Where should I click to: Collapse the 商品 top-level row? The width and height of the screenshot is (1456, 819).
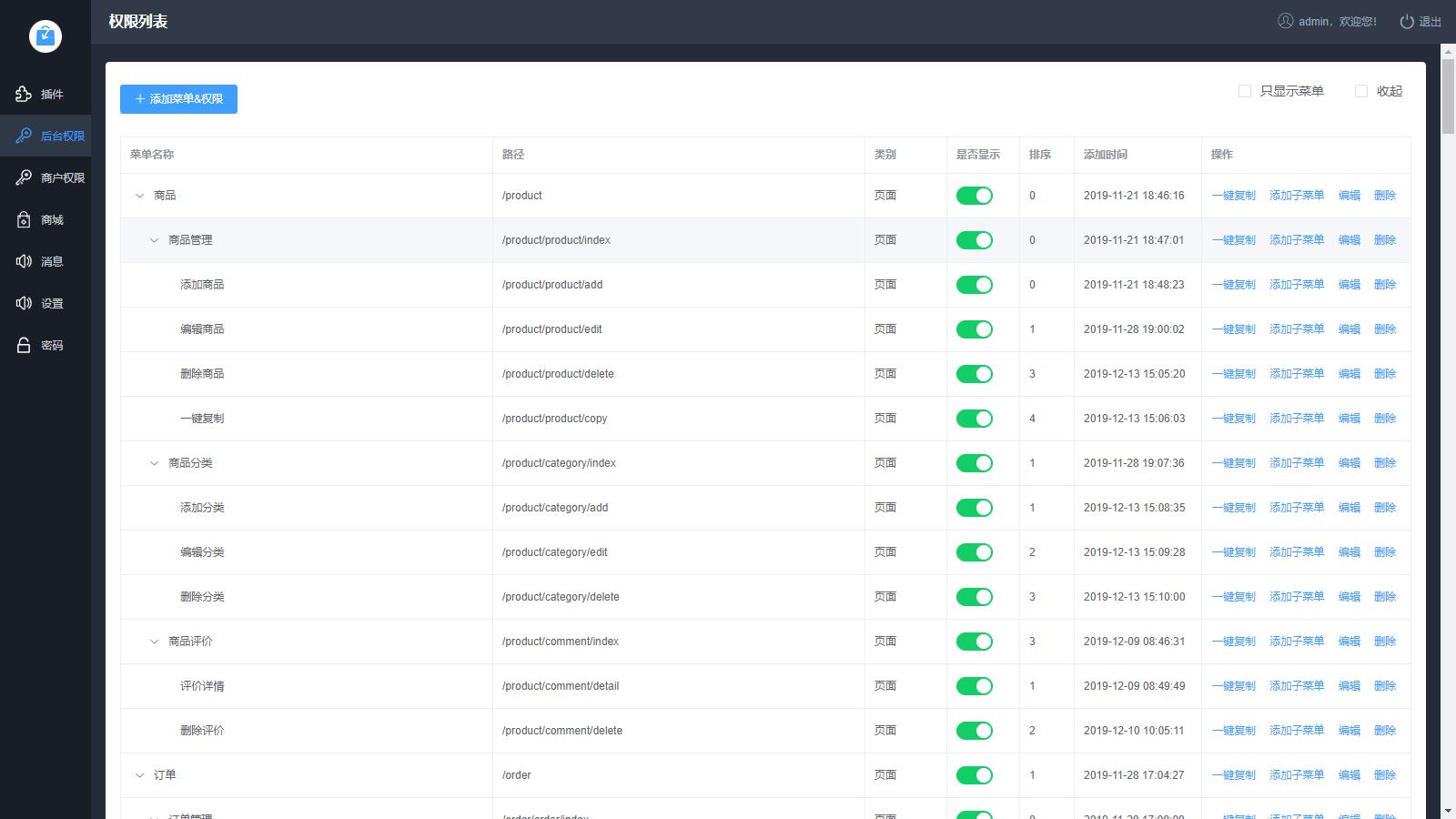click(139, 196)
